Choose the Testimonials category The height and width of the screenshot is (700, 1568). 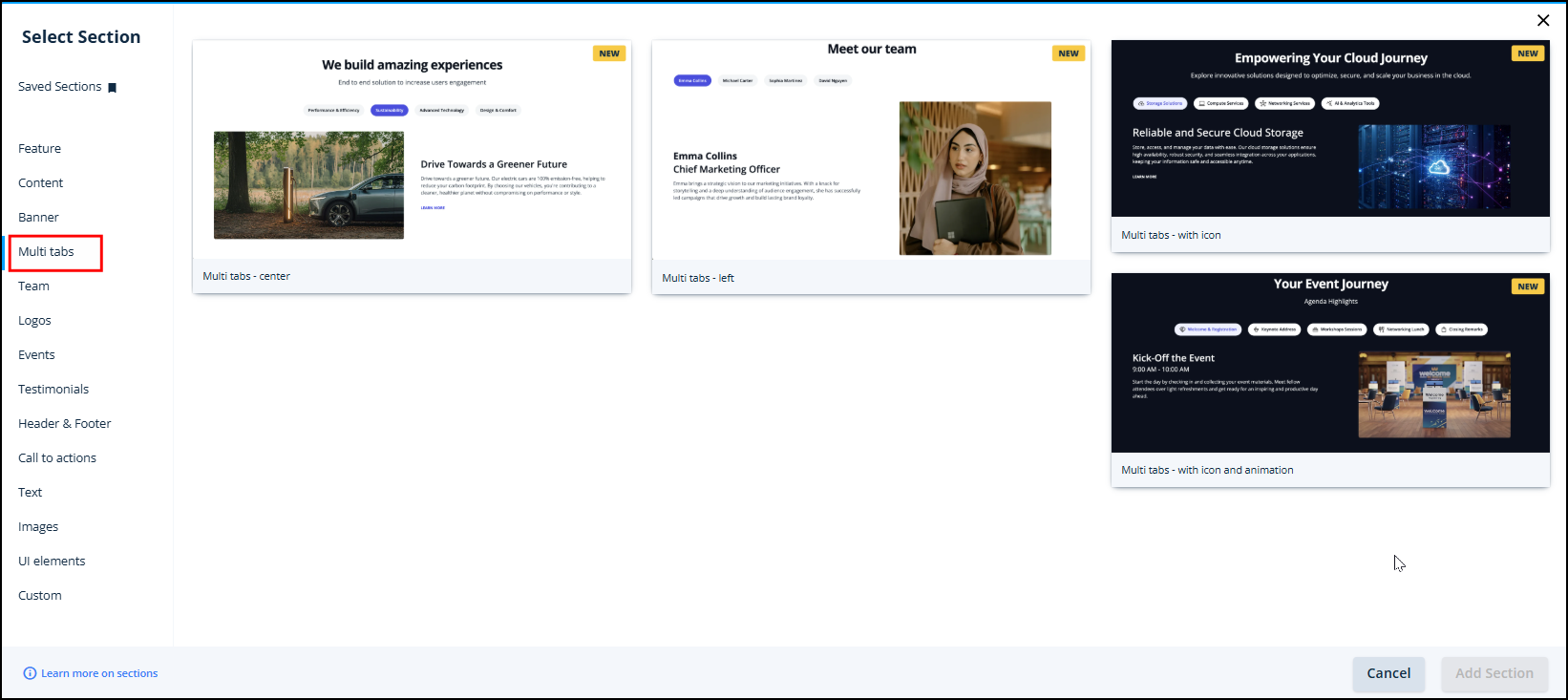pos(53,390)
